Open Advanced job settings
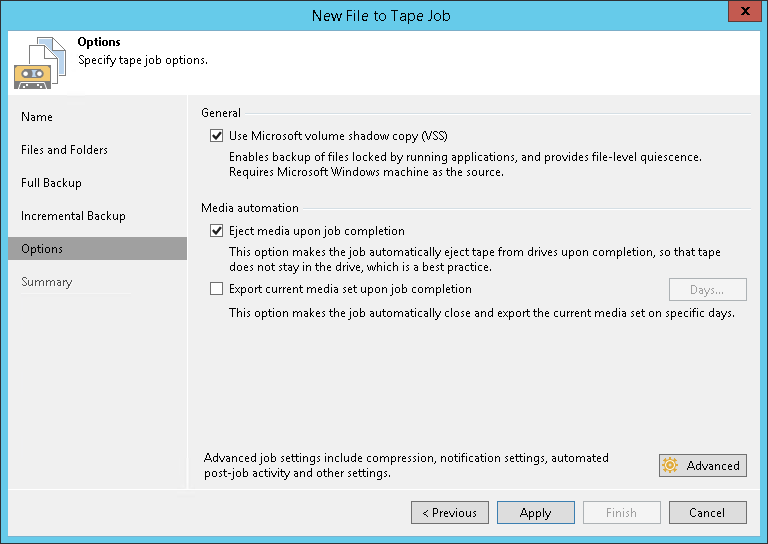This screenshot has height=544, width=768. (x=703, y=465)
